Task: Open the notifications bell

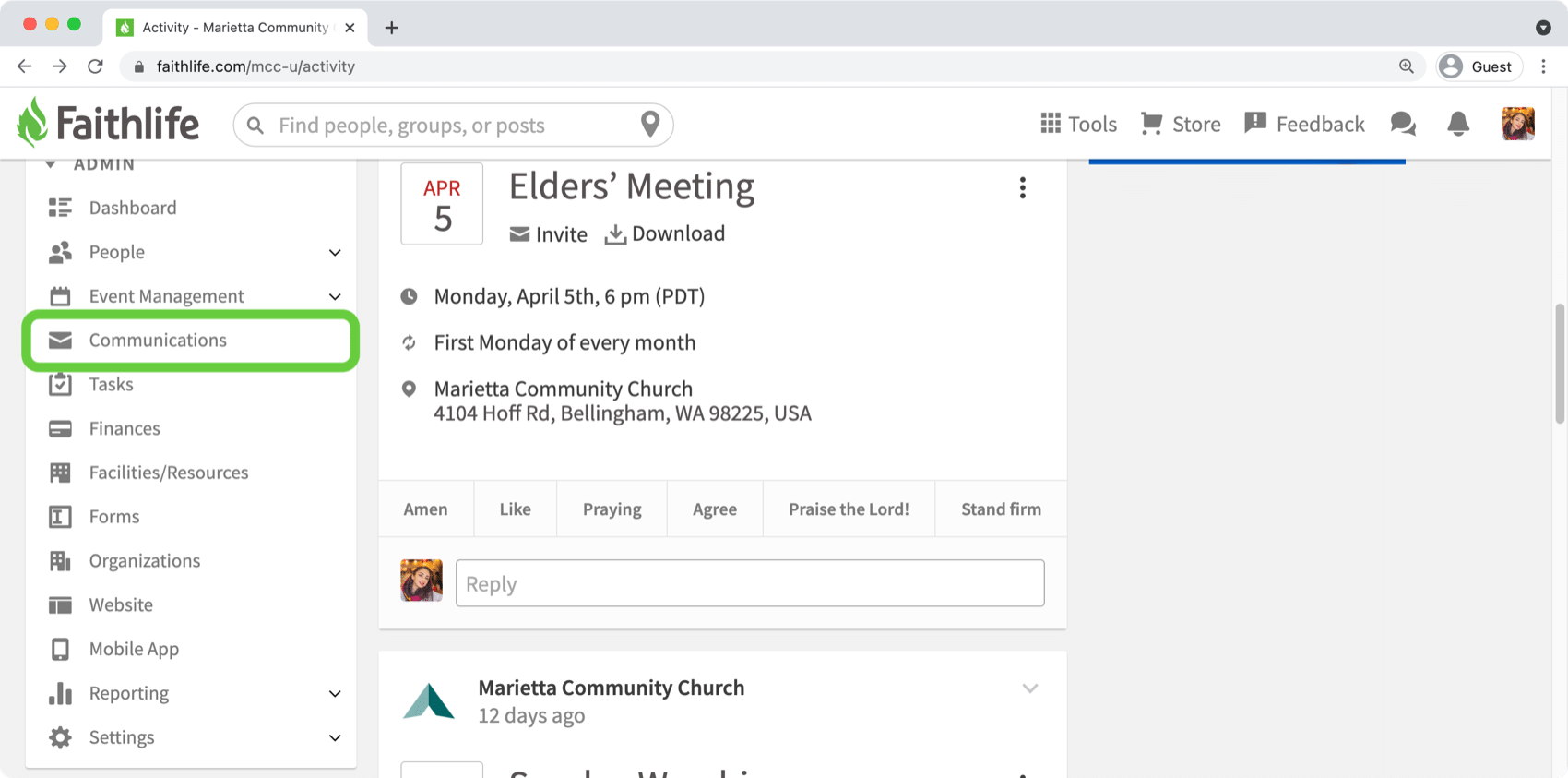Action: point(1458,124)
